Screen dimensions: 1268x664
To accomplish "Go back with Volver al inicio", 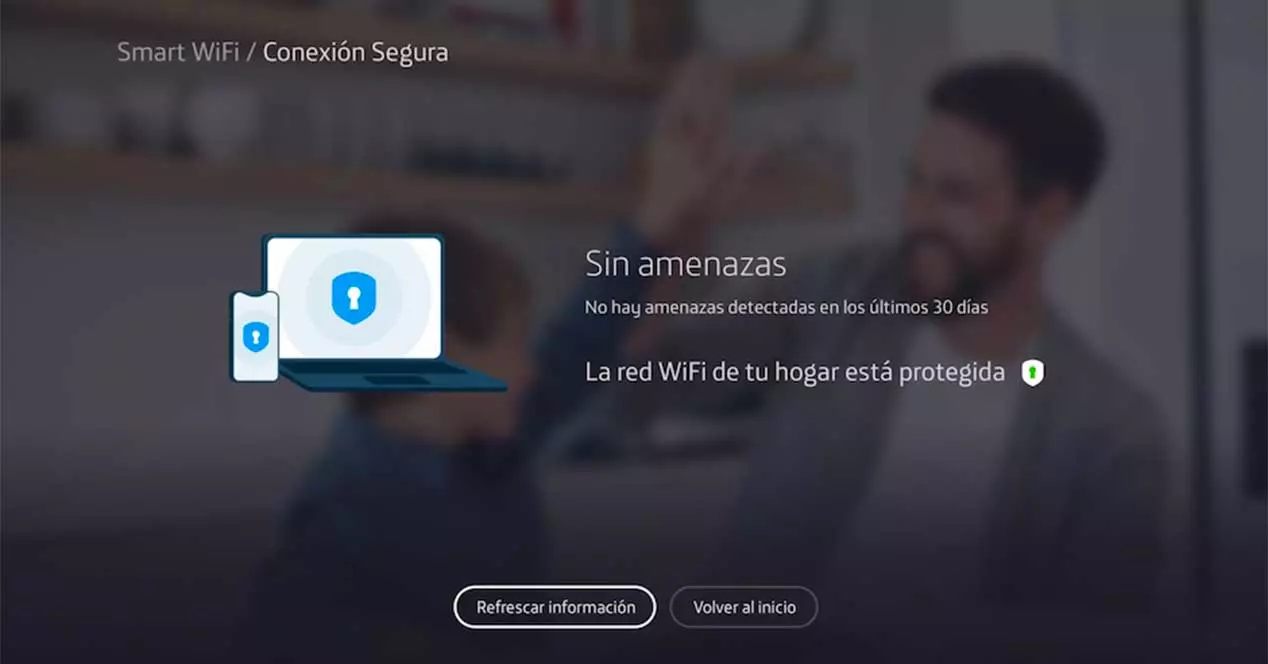I will coord(744,607).
